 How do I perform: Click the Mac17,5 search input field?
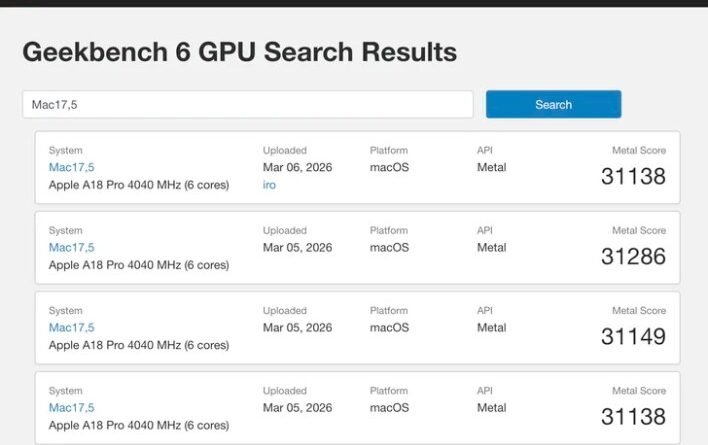pyautogui.click(x=247, y=105)
